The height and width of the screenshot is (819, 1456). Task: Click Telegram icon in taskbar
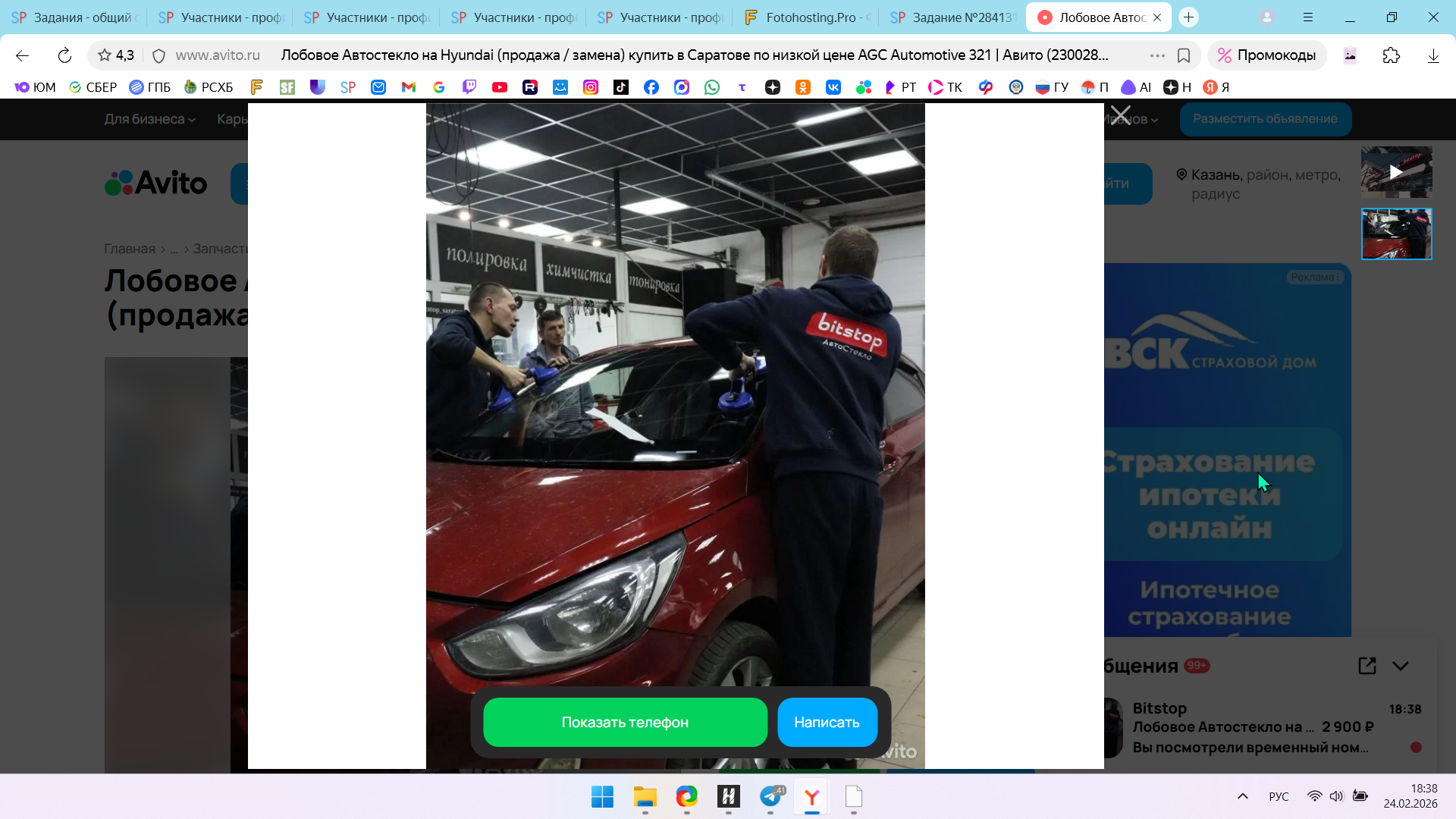771,796
